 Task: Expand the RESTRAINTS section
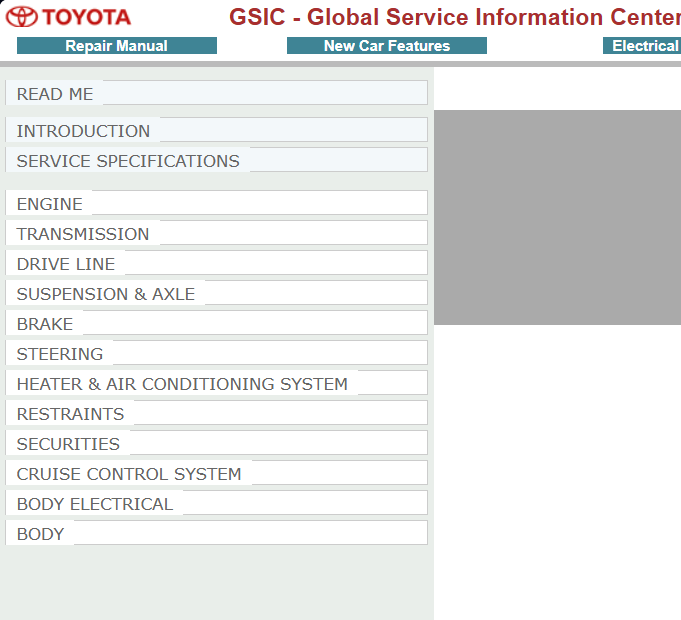[216, 412]
